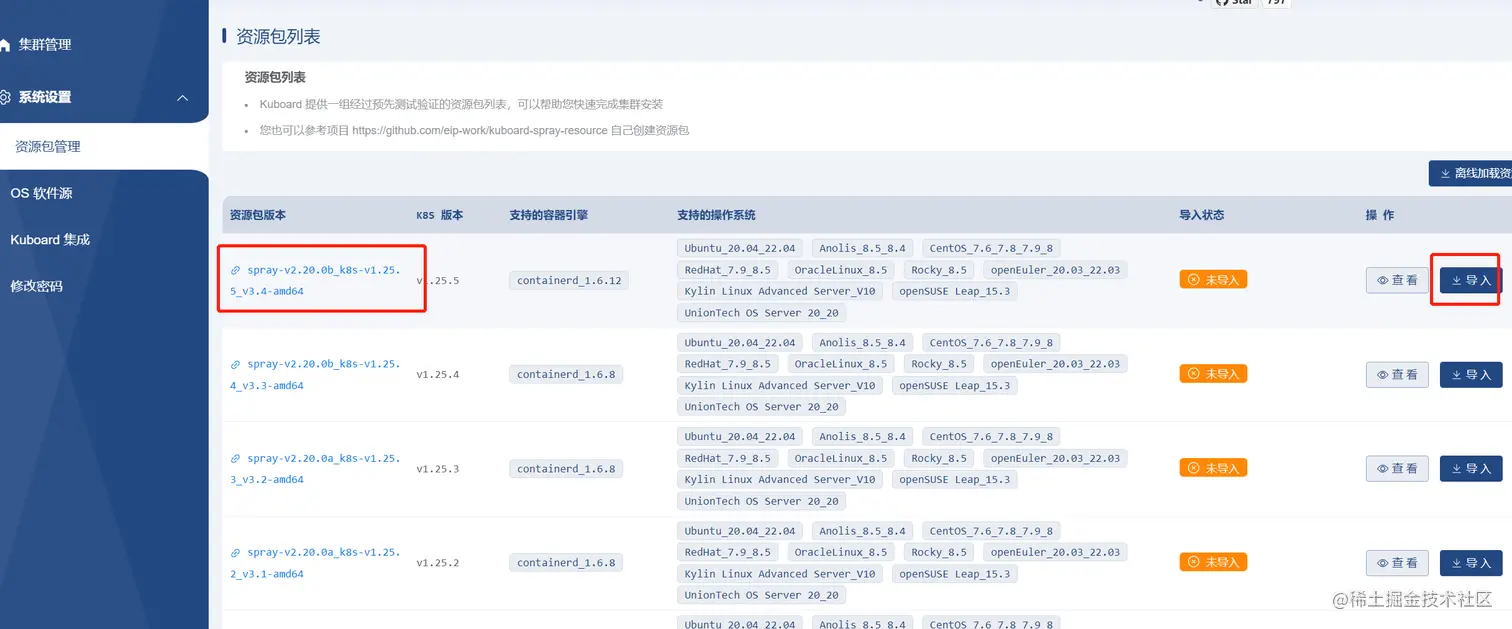The width and height of the screenshot is (1512, 629).
Task: Open spray-v2.20.0a_k8s-v1.25.2_v3.1-amd64 link
Action: [x=315, y=563]
